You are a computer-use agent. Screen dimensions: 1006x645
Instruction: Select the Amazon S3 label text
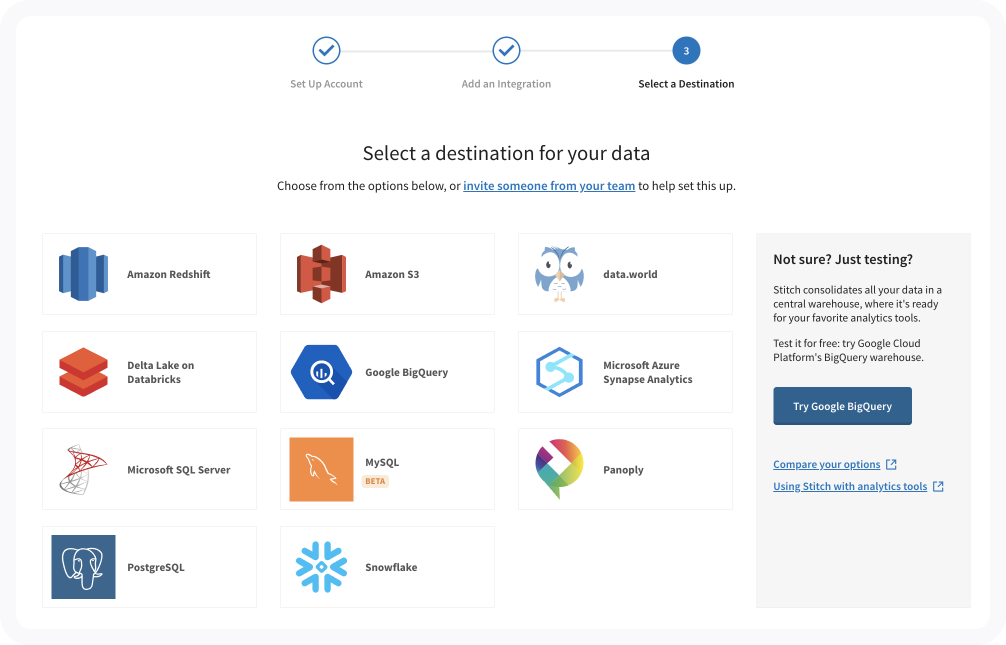point(392,274)
